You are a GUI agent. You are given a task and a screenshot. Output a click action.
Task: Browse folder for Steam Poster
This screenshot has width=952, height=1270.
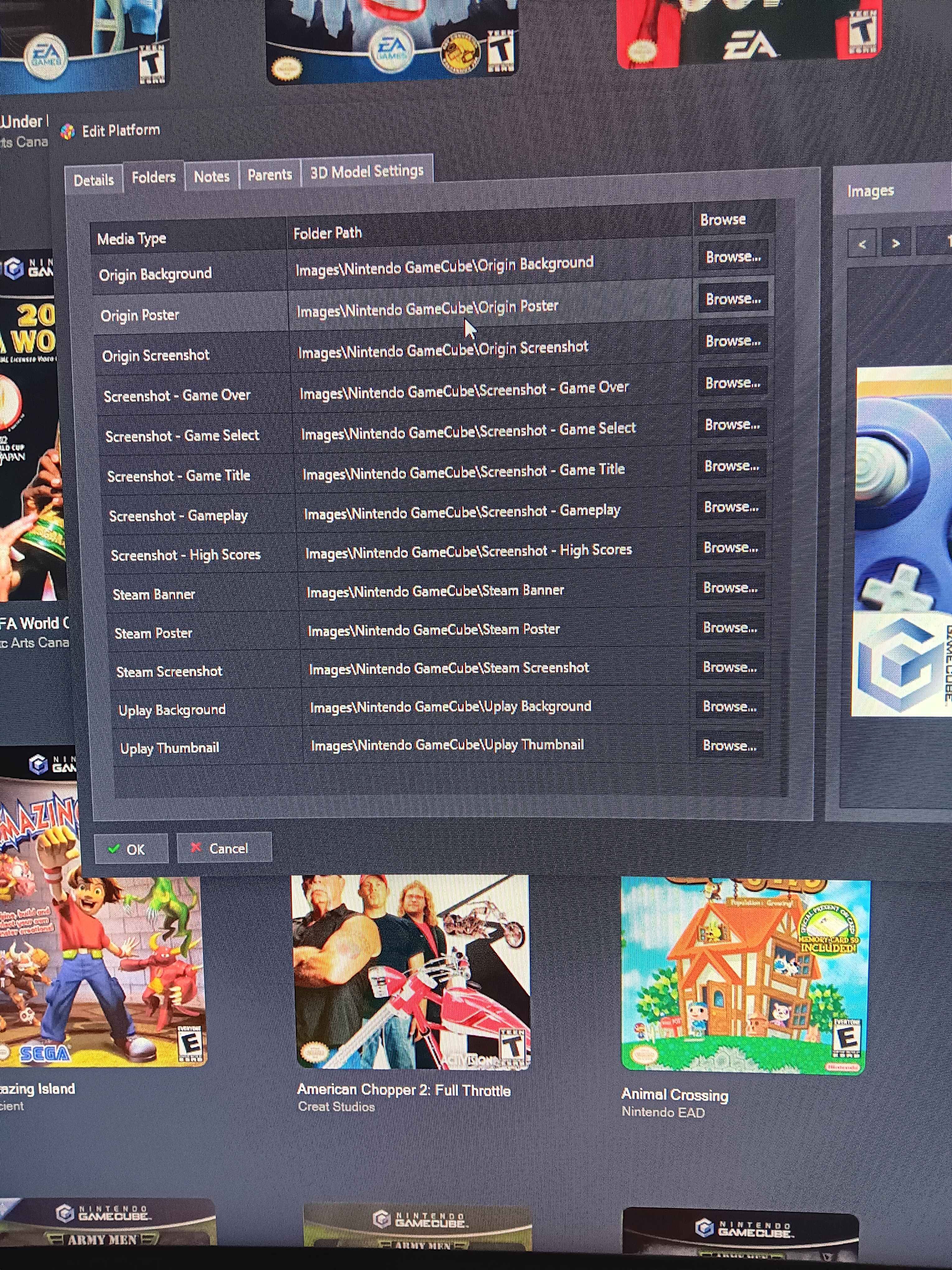[729, 628]
